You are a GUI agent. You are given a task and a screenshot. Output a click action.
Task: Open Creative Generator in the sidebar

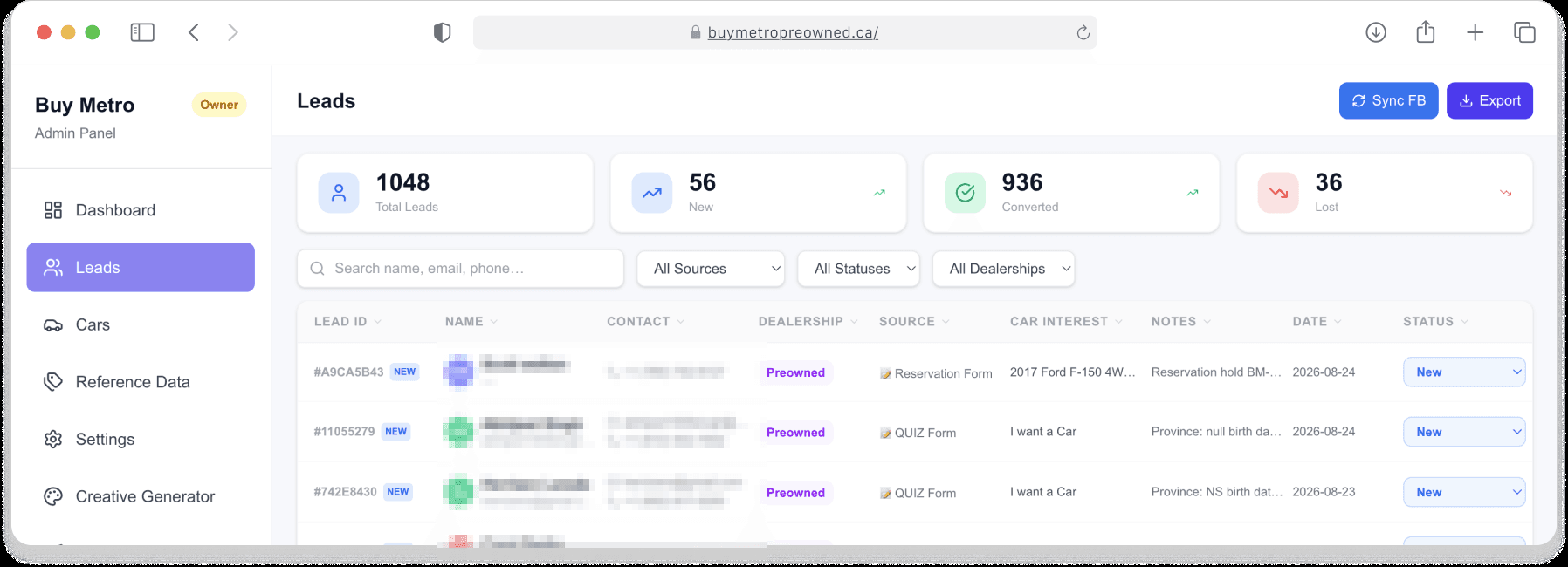click(141, 496)
